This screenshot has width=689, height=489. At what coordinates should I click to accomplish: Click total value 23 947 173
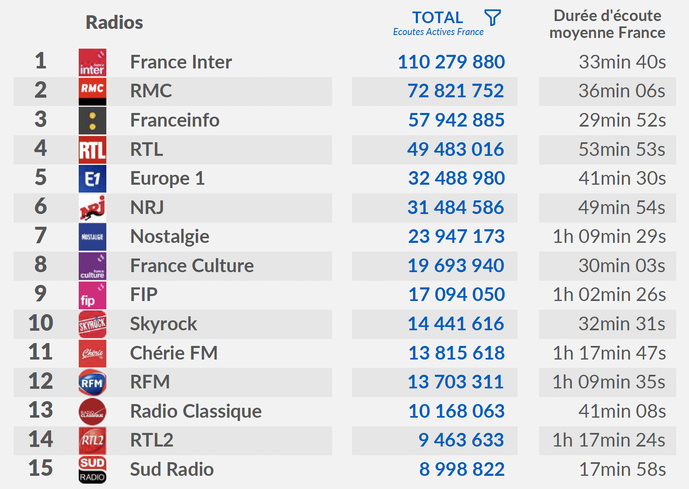[x=457, y=236]
